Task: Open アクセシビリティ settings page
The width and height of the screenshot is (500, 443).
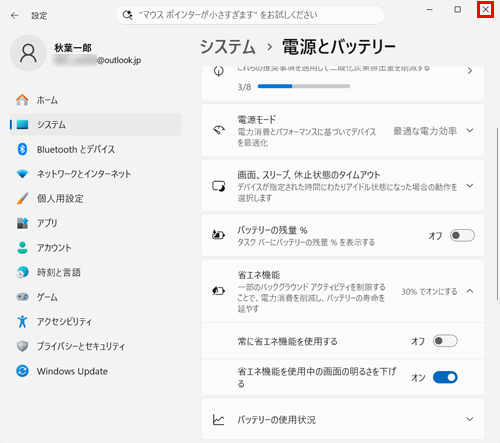Action: [96, 321]
